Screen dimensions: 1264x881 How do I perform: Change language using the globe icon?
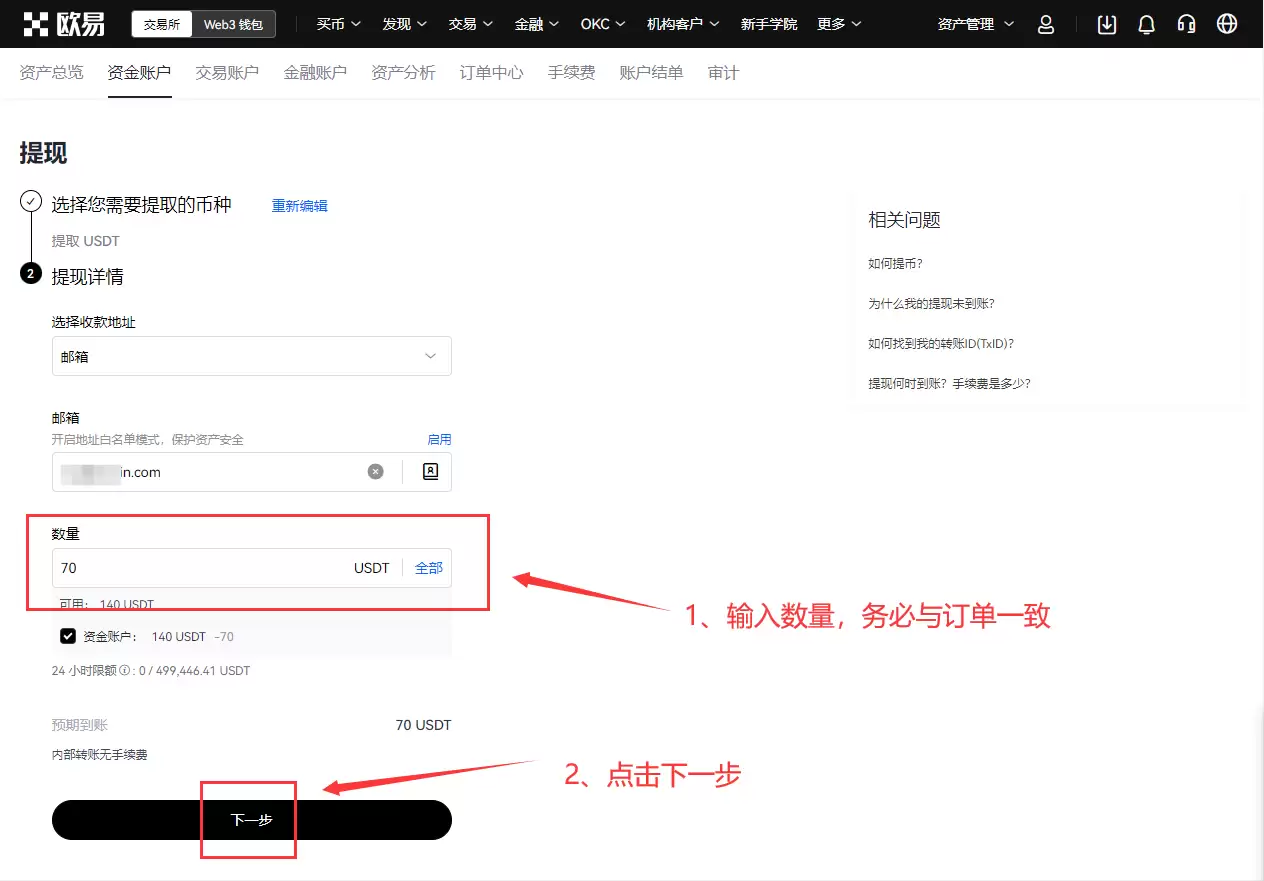click(1227, 24)
